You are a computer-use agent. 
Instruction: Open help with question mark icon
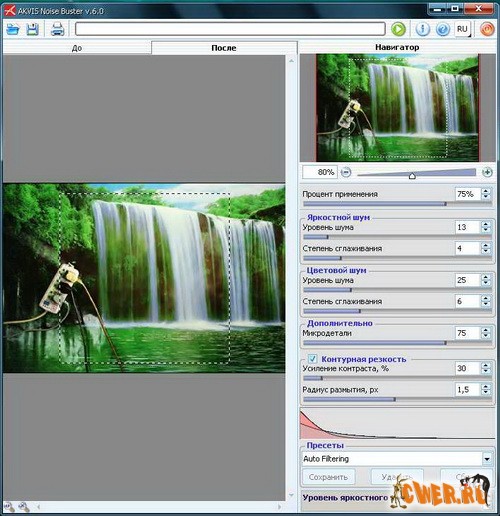pyautogui.click(x=442, y=29)
